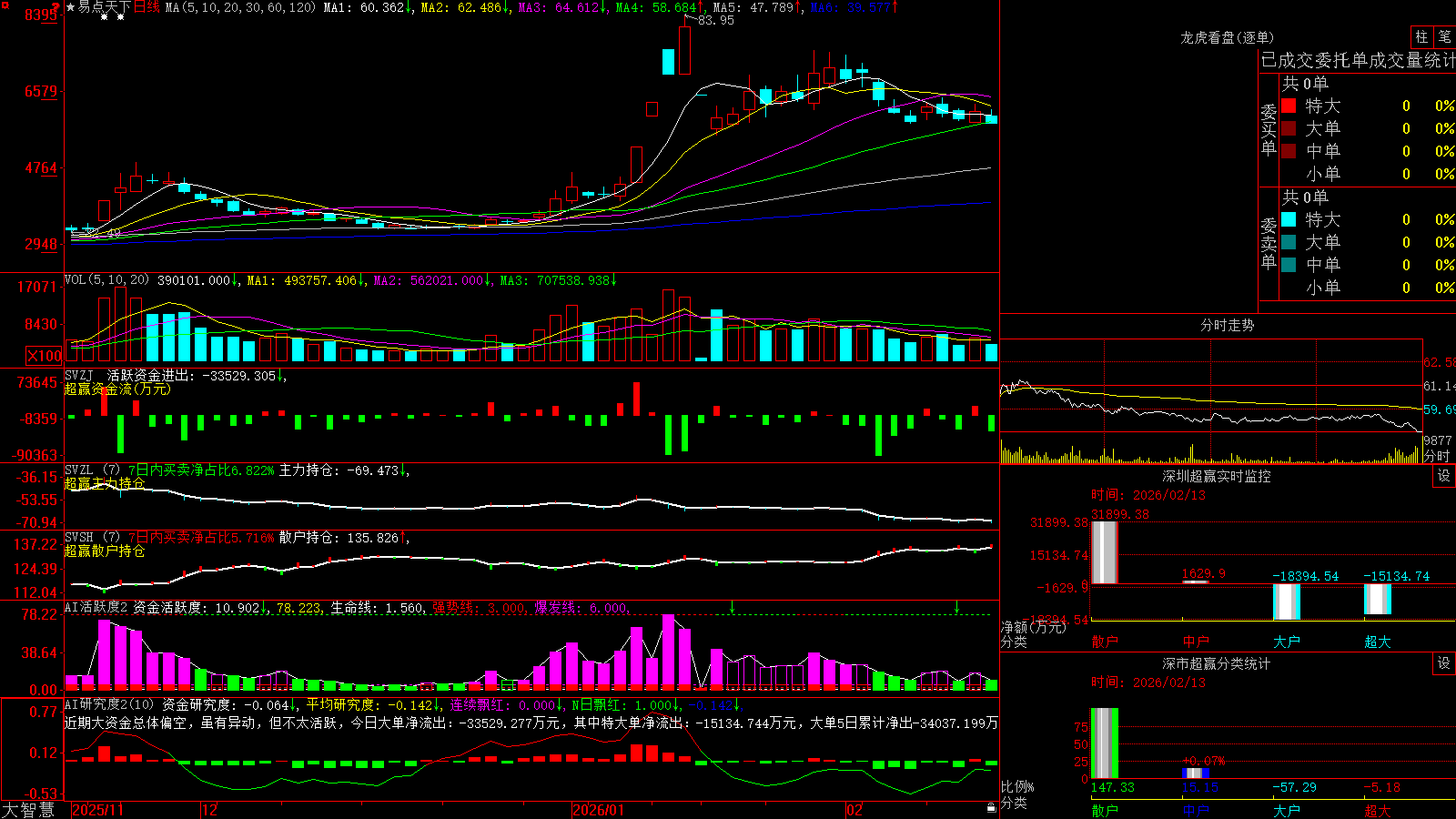Click the 深圳超赢实时监控 panel title
Viewport: 1456px width, 819px height.
(x=1217, y=476)
